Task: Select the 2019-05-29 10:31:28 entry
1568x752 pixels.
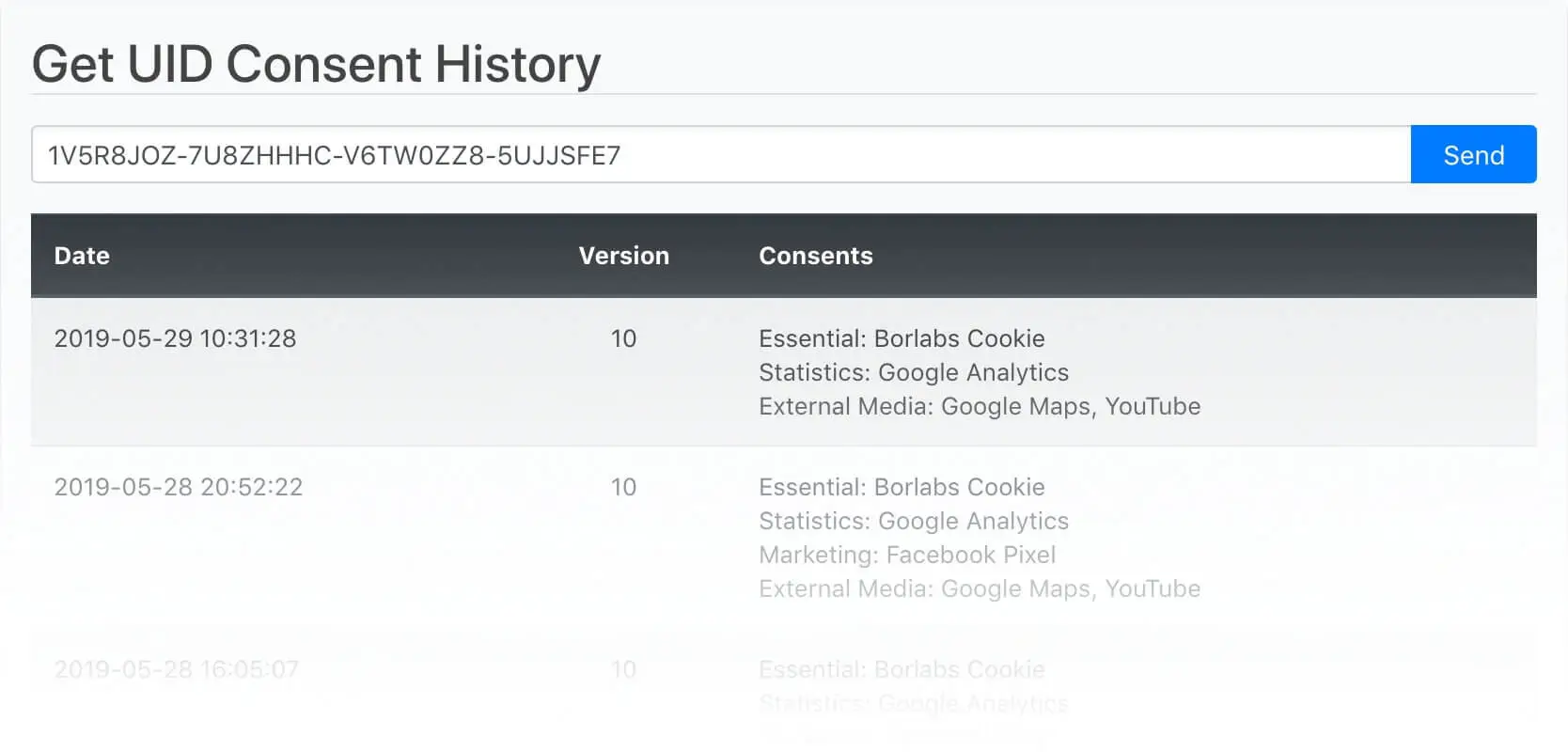Action: click(x=175, y=338)
